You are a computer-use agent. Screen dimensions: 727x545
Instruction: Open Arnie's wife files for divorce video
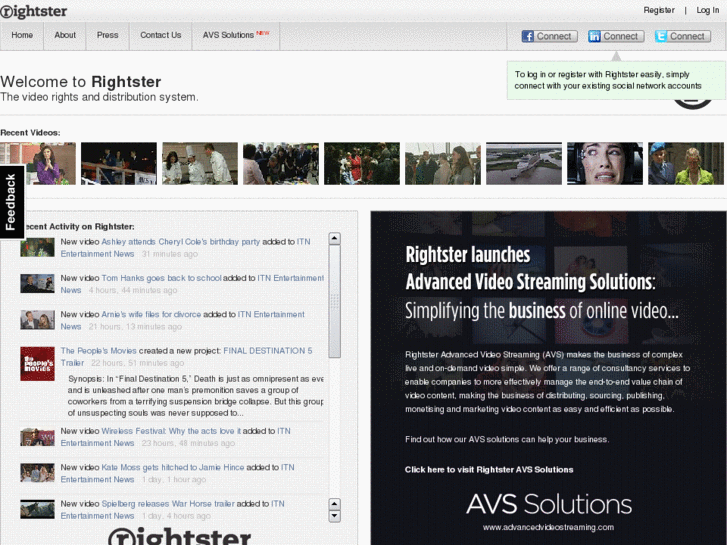[x=151, y=314]
